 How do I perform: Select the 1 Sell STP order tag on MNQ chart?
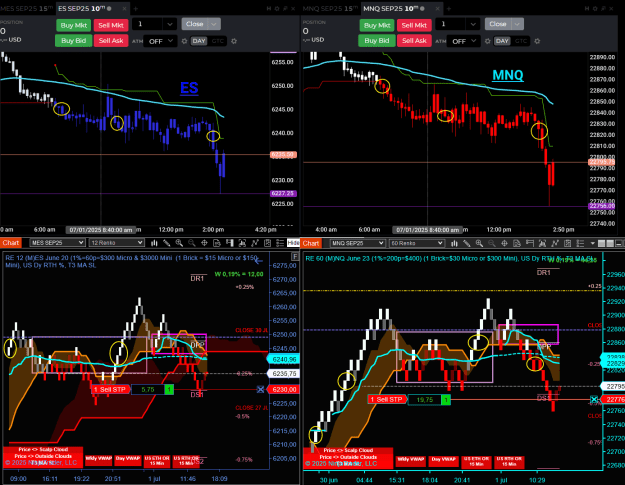click(387, 399)
